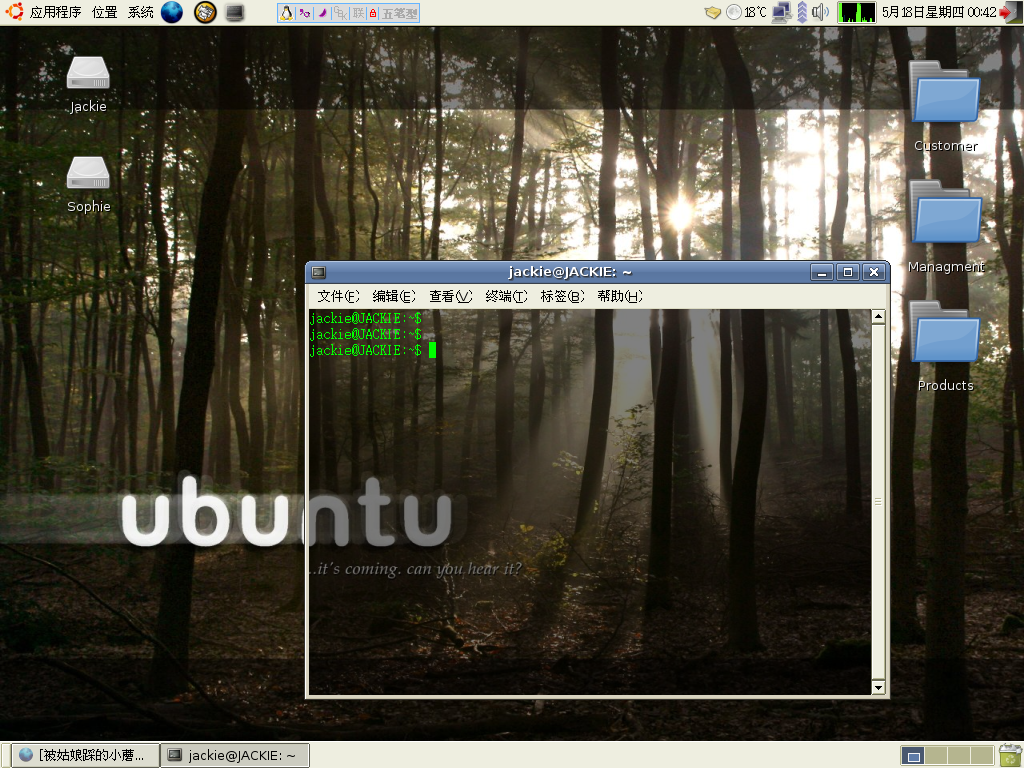1024x768 pixels.
Task: Open the trash bin in bottom panel
Action: [x=1010, y=756]
